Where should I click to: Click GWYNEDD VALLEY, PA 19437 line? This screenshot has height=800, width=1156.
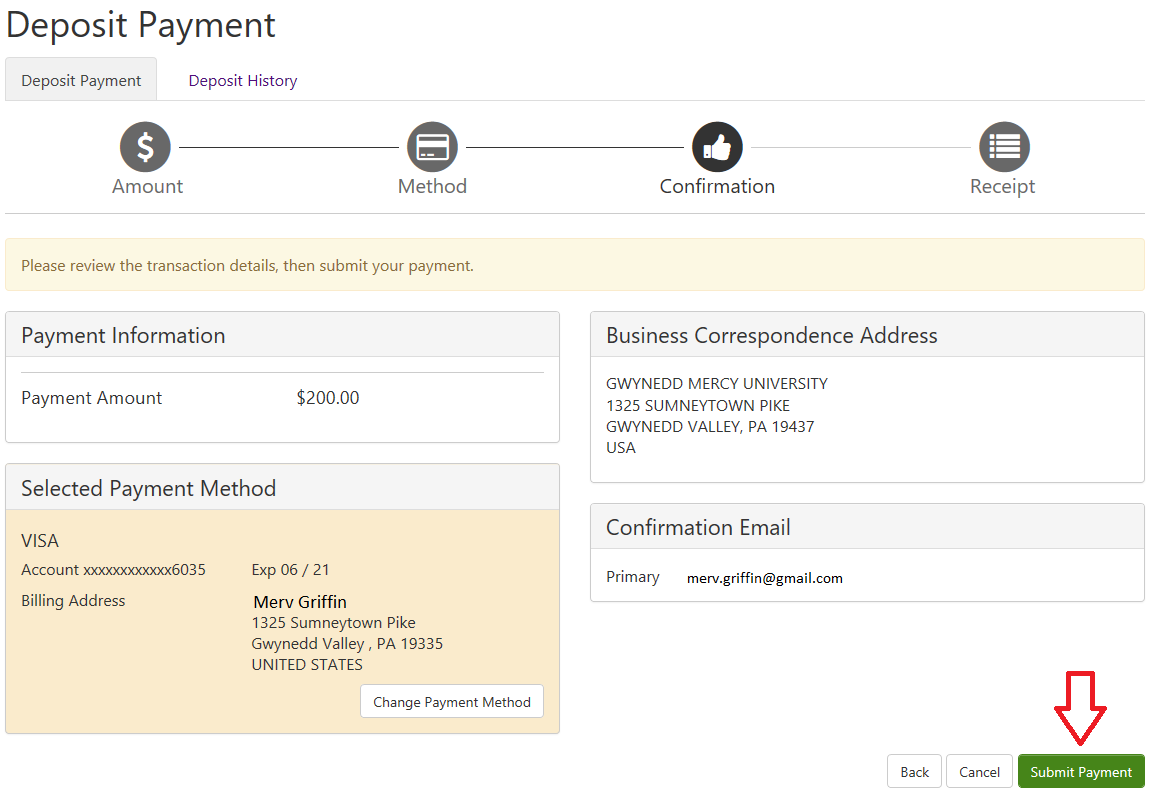pyautogui.click(x=710, y=426)
